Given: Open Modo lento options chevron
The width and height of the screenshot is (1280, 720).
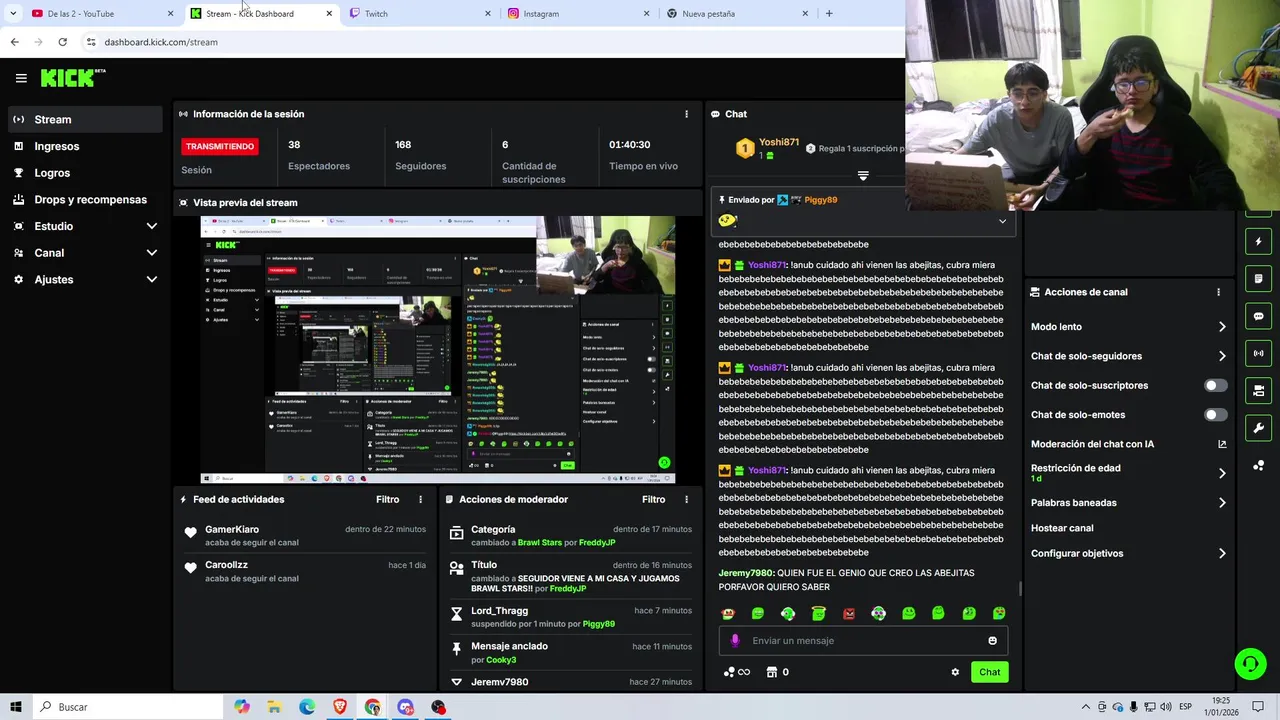Looking at the screenshot, I should (1222, 327).
